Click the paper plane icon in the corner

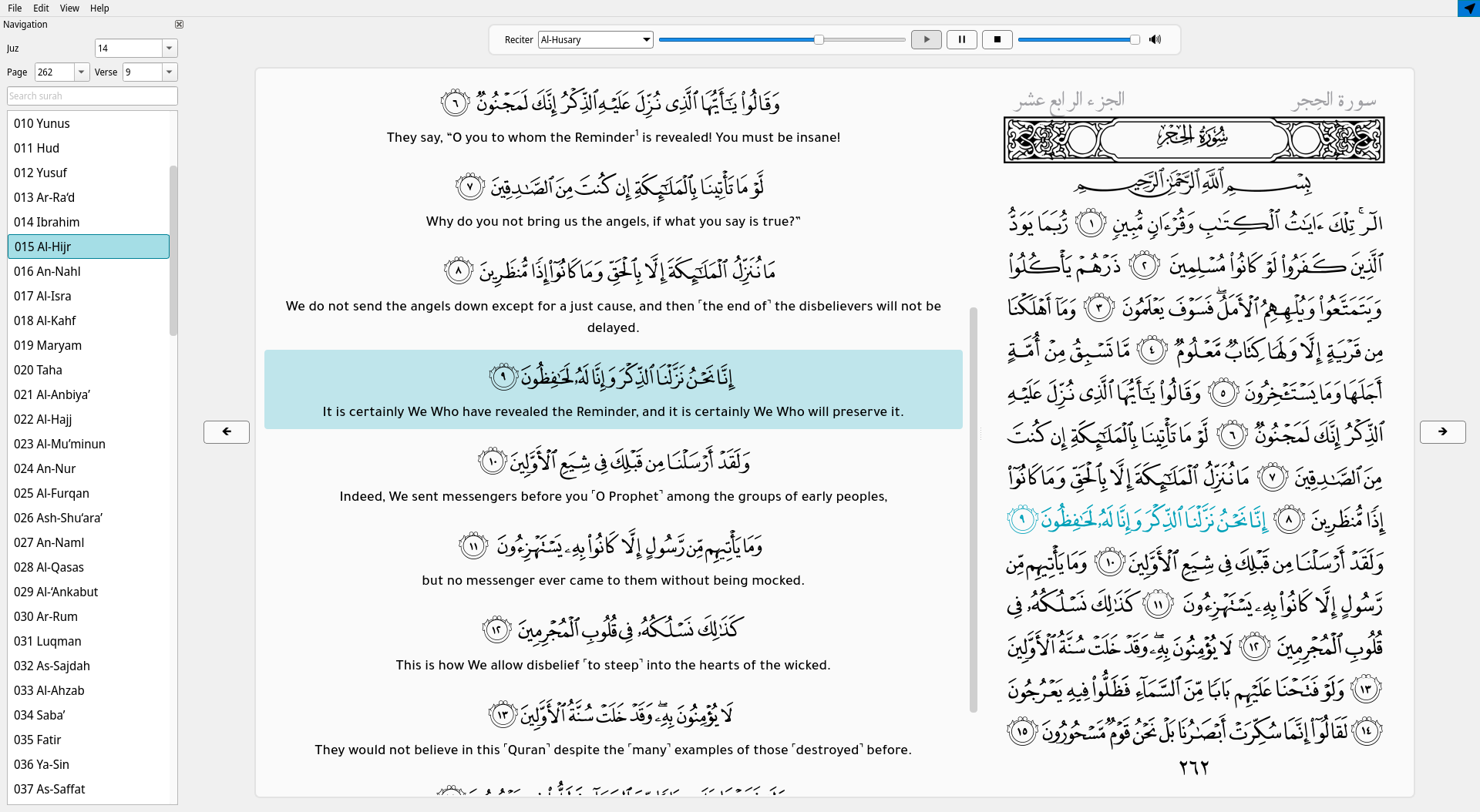point(1468,8)
